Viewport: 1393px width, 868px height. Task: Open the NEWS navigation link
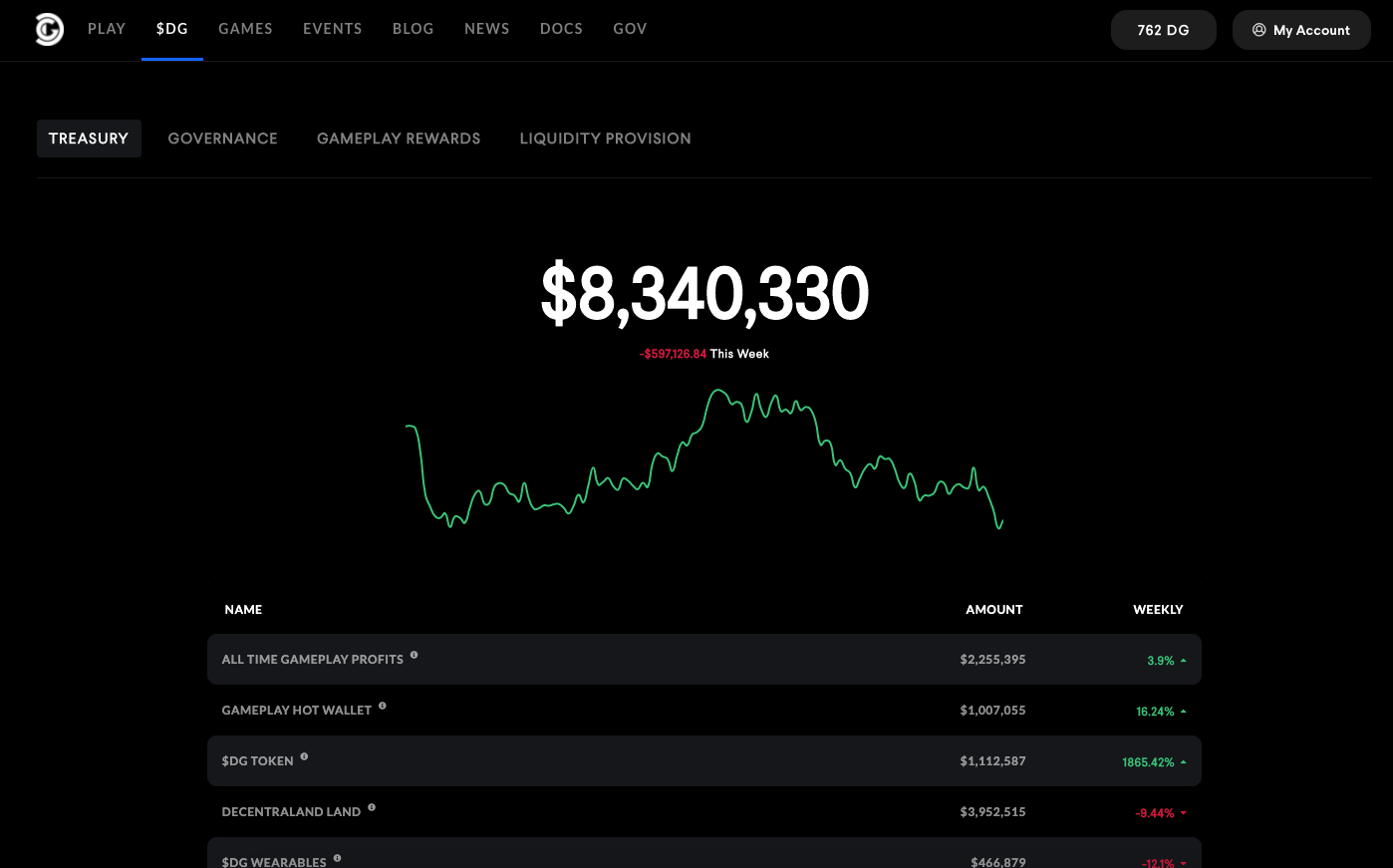487,29
